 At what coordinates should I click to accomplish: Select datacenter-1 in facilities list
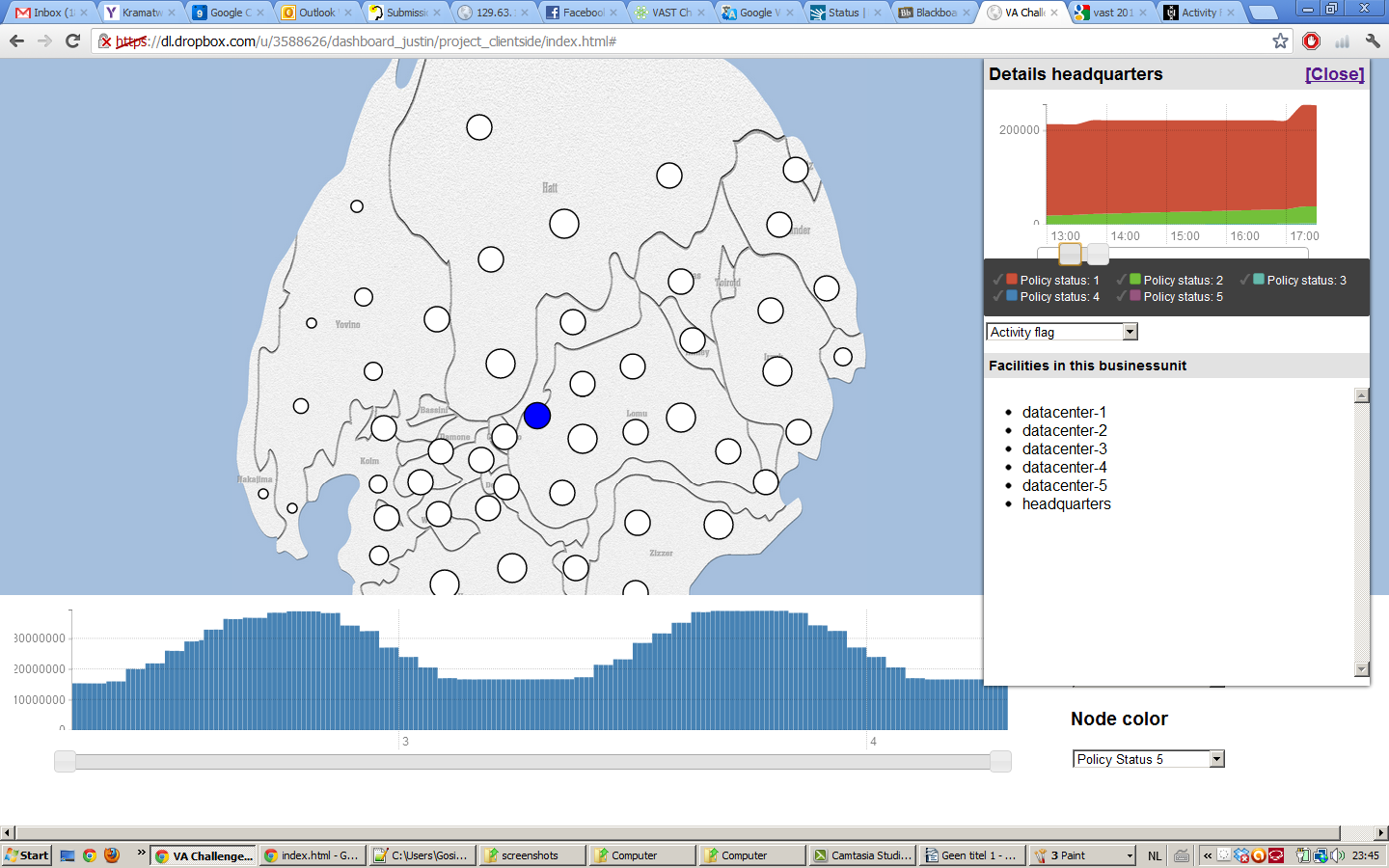click(x=1064, y=412)
